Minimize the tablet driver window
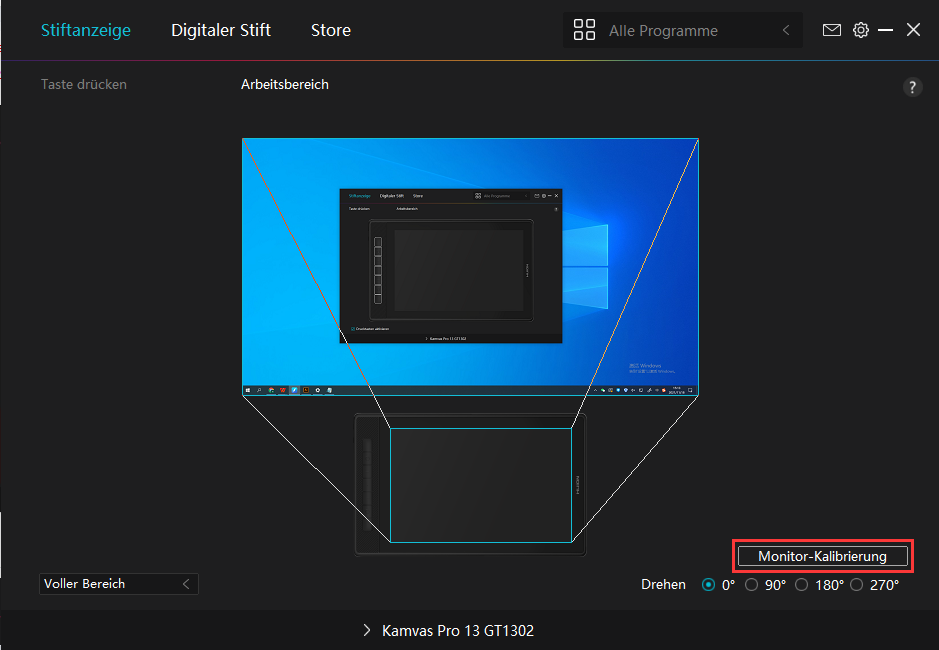 coord(886,30)
